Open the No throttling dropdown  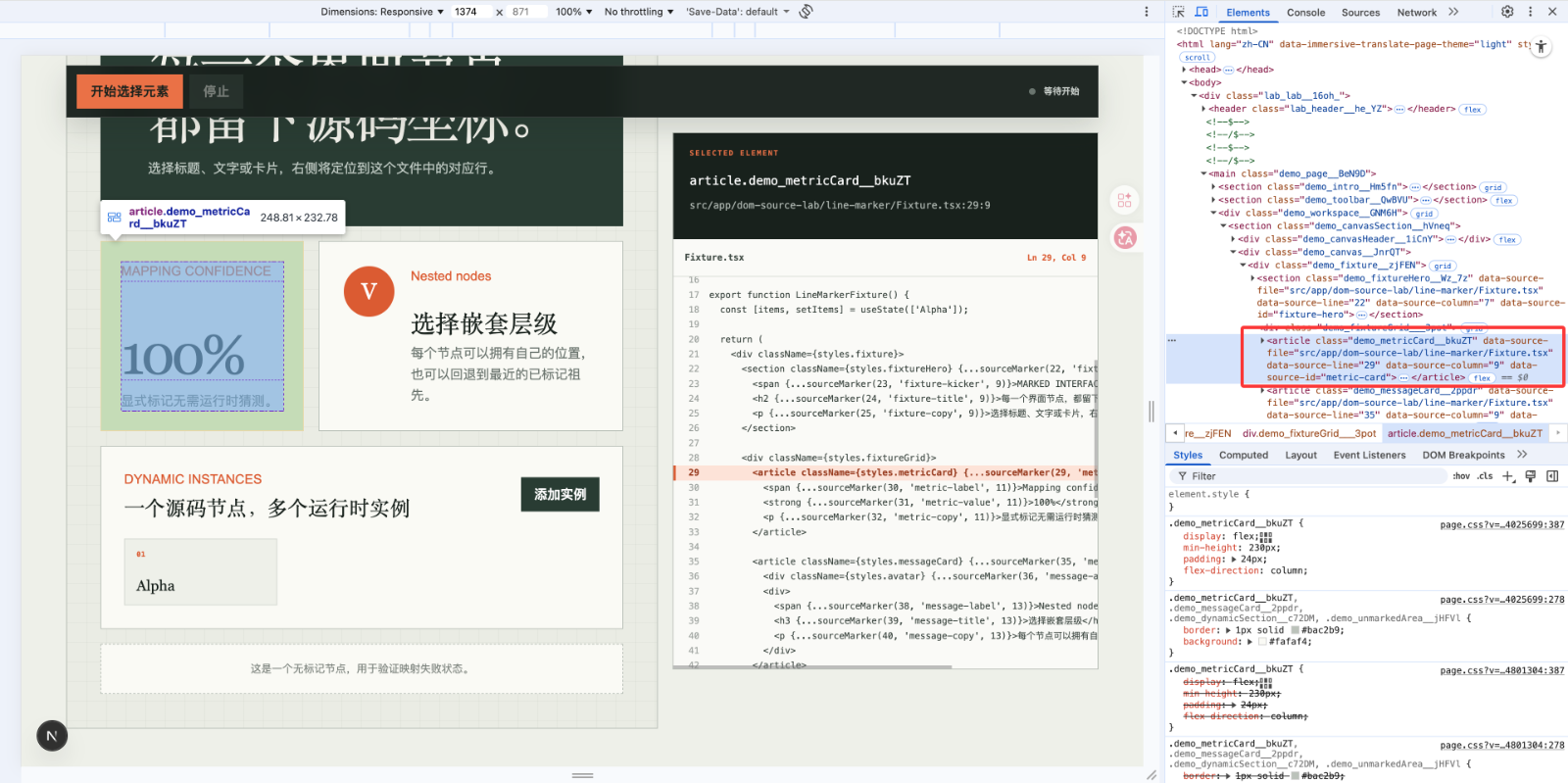[x=639, y=12]
